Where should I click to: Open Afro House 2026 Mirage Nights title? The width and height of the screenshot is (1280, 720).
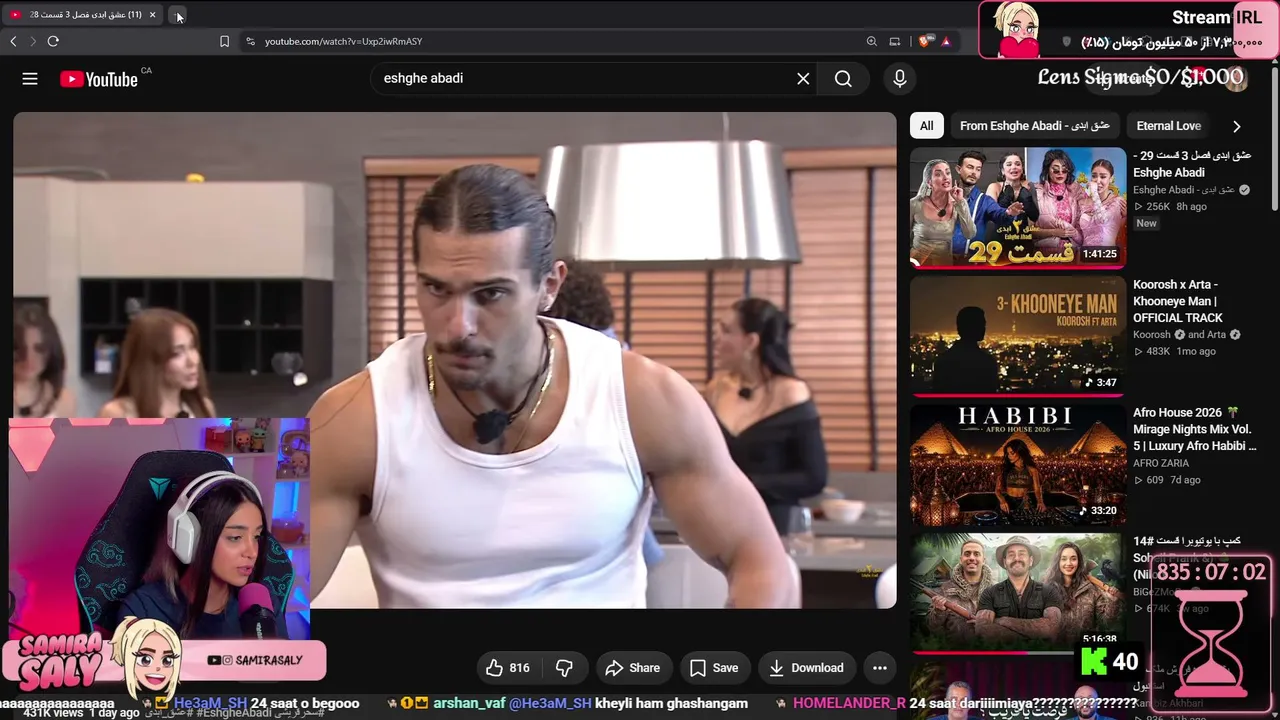tap(1194, 429)
